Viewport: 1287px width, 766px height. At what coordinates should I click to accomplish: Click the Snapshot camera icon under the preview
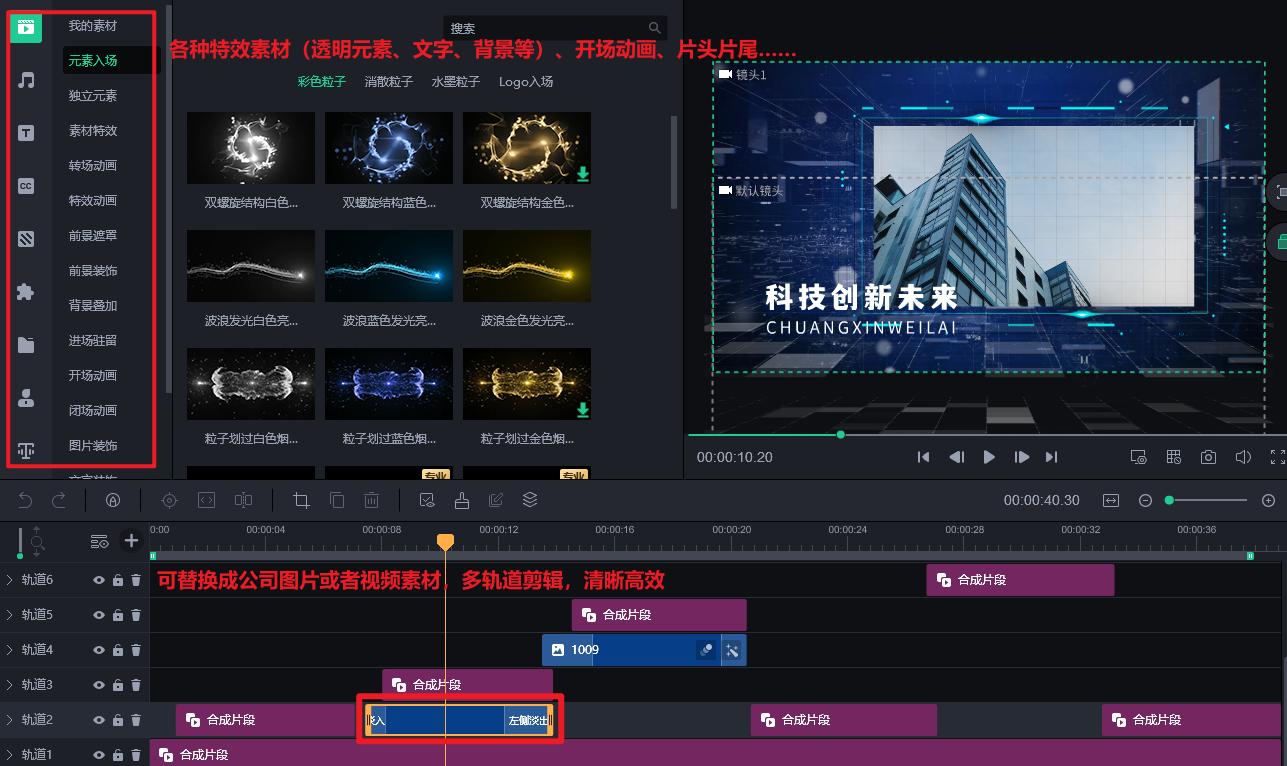pyautogui.click(x=1208, y=456)
